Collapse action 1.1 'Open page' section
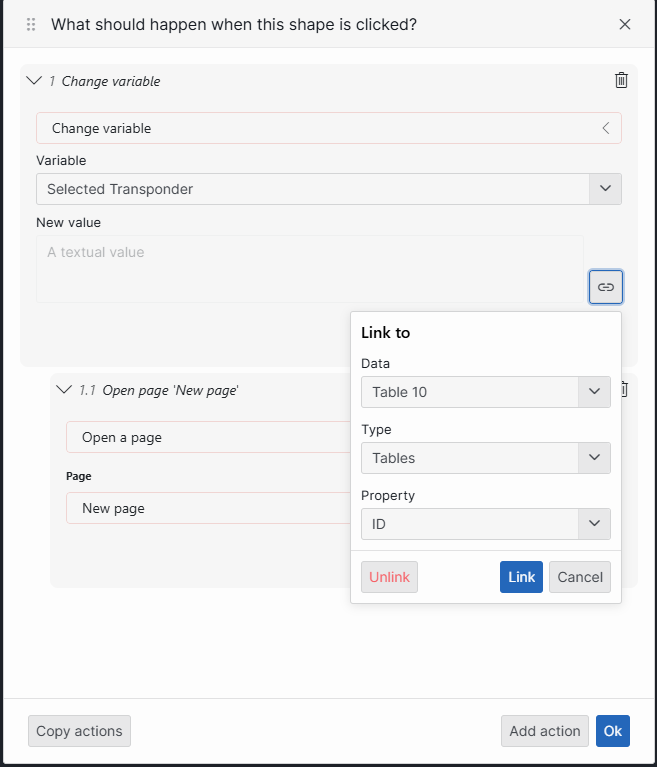 pos(65,390)
